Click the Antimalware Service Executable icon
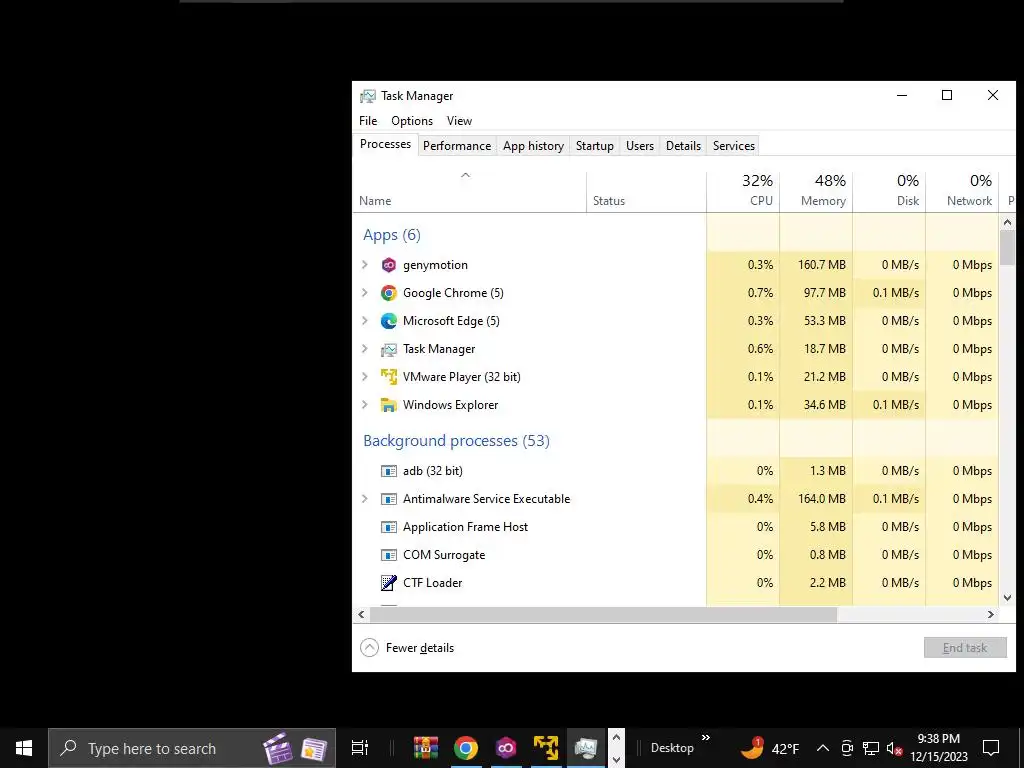Viewport: 1024px width, 768px height. [x=389, y=499]
